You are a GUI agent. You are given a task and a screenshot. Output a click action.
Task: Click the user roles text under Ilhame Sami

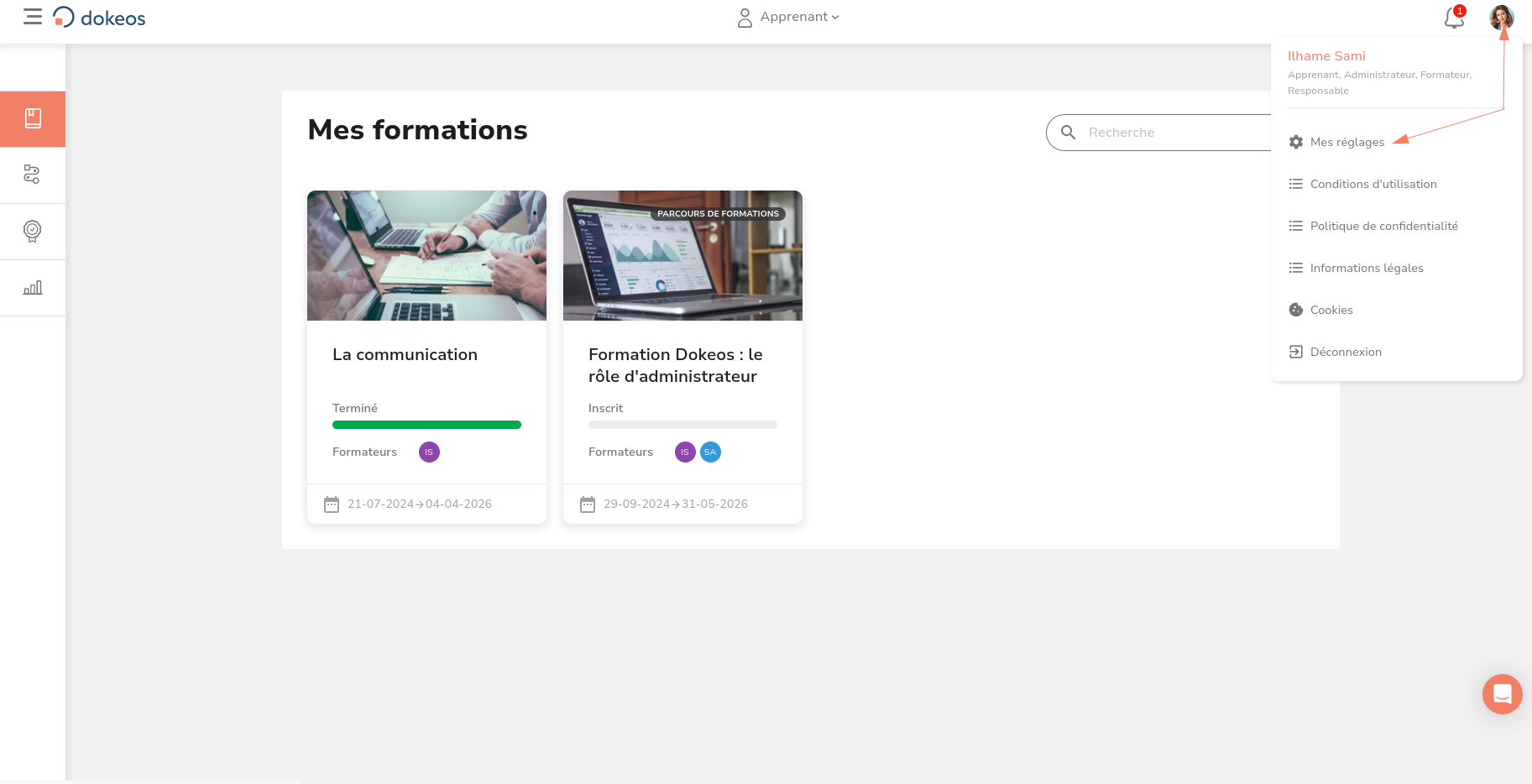point(1379,83)
